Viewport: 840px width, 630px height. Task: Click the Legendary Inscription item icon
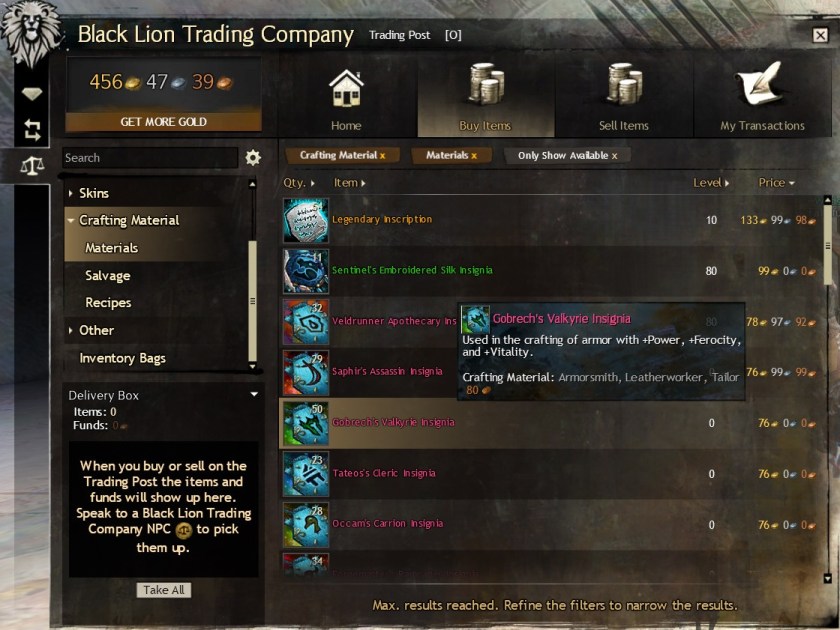306,220
